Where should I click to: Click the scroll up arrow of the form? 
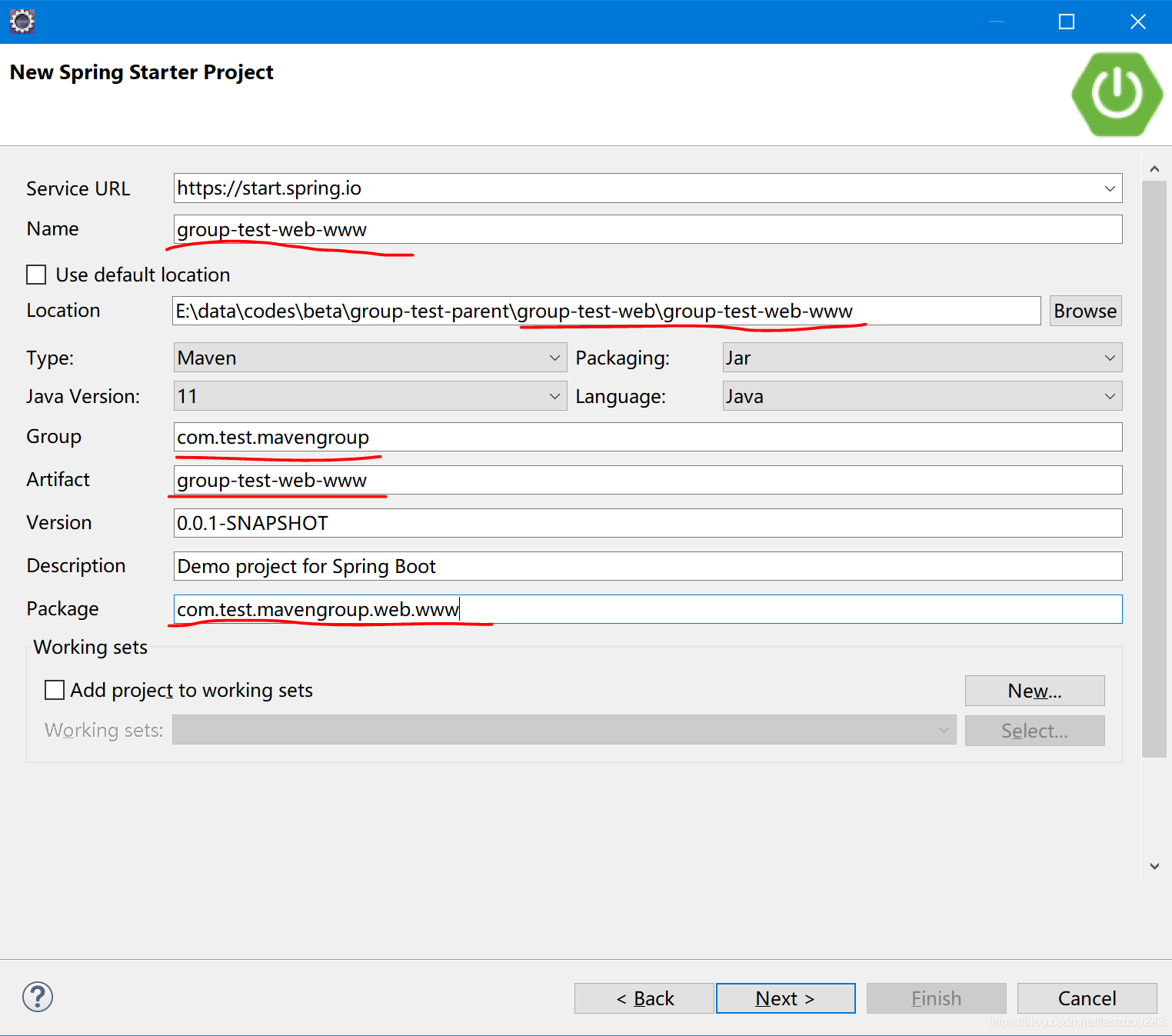pyautogui.click(x=1154, y=168)
